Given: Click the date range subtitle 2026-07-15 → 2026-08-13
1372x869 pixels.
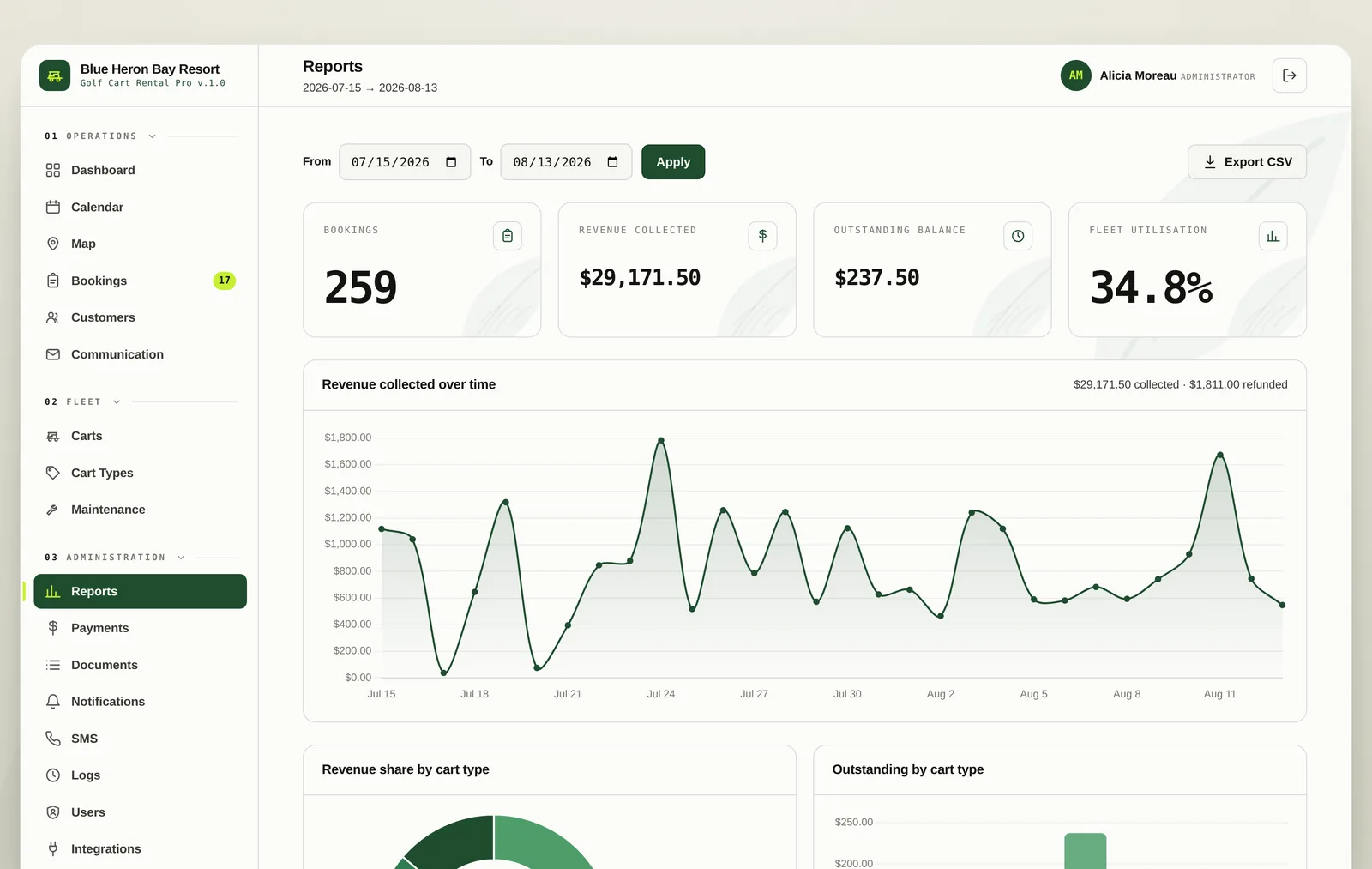Looking at the screenshot, I should [370, 88].
